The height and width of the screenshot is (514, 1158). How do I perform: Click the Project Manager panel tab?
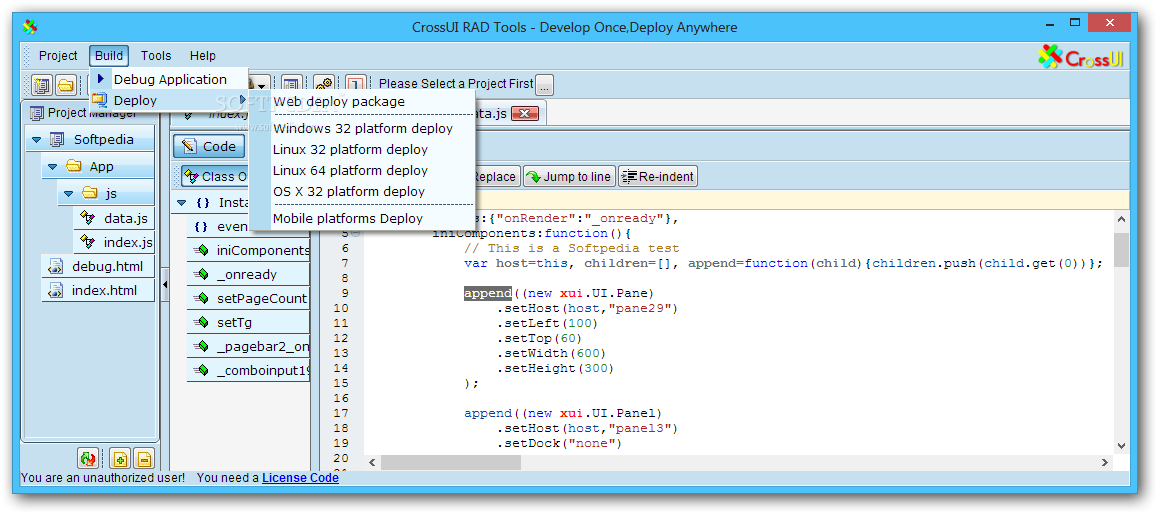[x=83, y=113]
